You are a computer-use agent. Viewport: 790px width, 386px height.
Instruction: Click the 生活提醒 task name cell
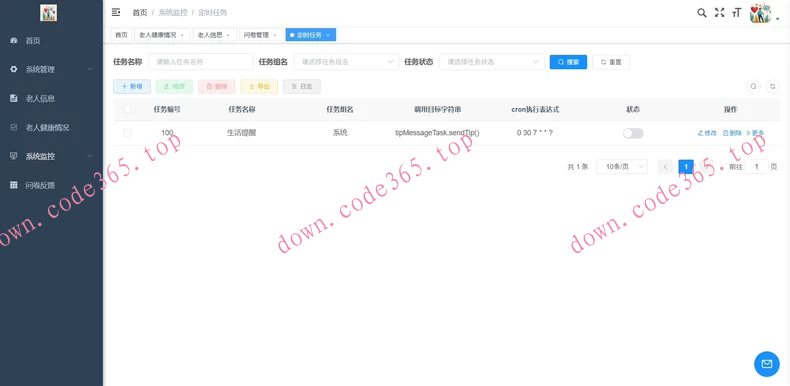[x=242, y=133]
